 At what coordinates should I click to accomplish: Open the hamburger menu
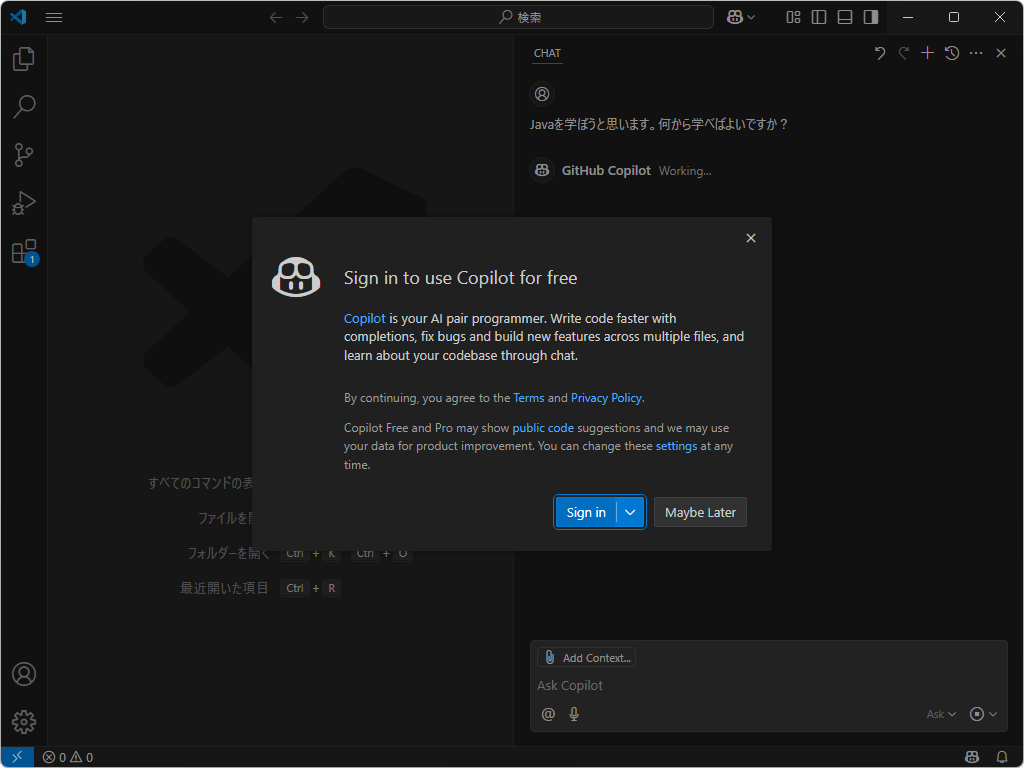(x=53, y=17)
